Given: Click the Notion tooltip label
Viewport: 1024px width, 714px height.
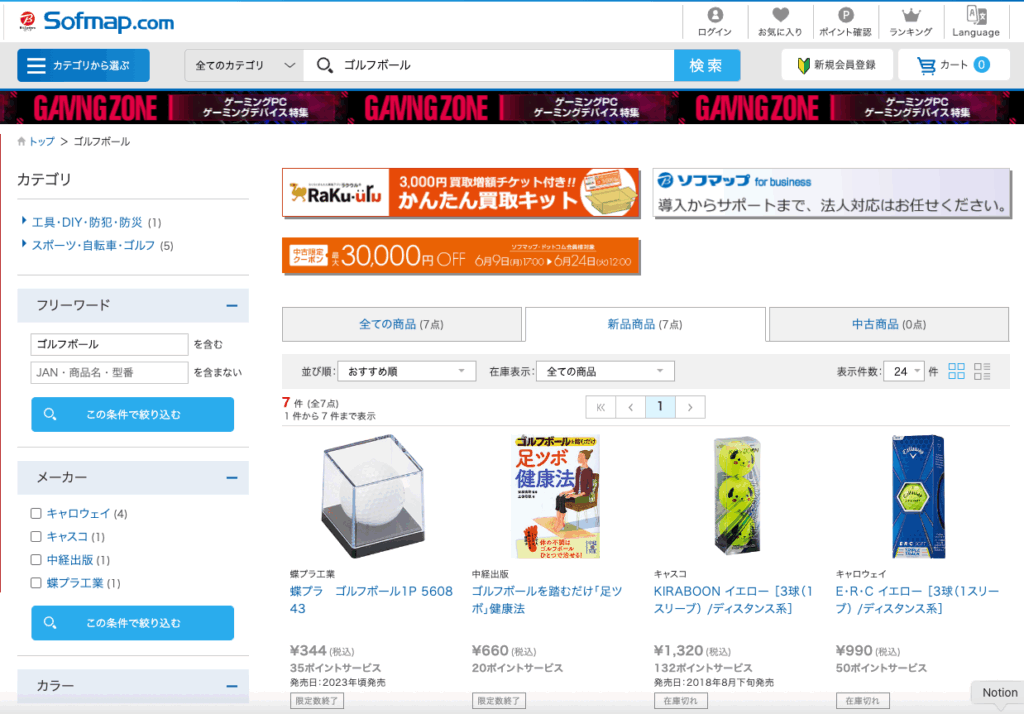Looking at the screenshot, I should [x=1000, y=692].
